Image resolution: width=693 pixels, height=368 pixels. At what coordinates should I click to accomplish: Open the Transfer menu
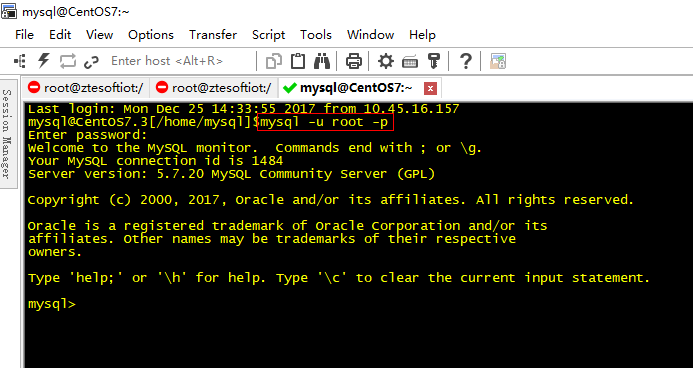(x=213, y=34)
